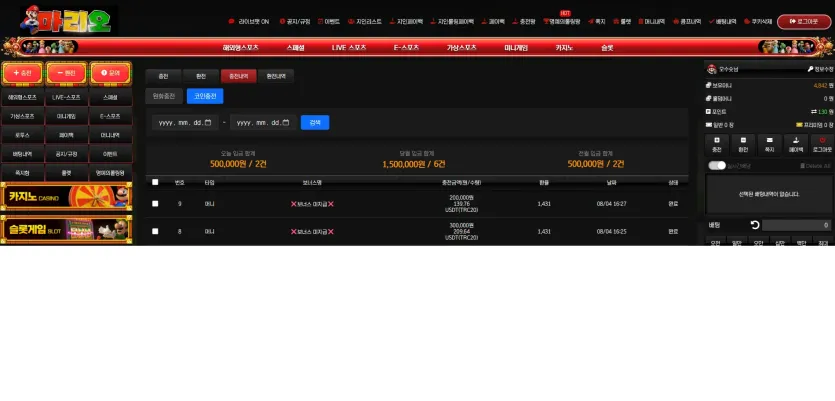Screen dimensions: 835x401
Task: Click the points exchange arrows icon
Action: pos(814,112)
